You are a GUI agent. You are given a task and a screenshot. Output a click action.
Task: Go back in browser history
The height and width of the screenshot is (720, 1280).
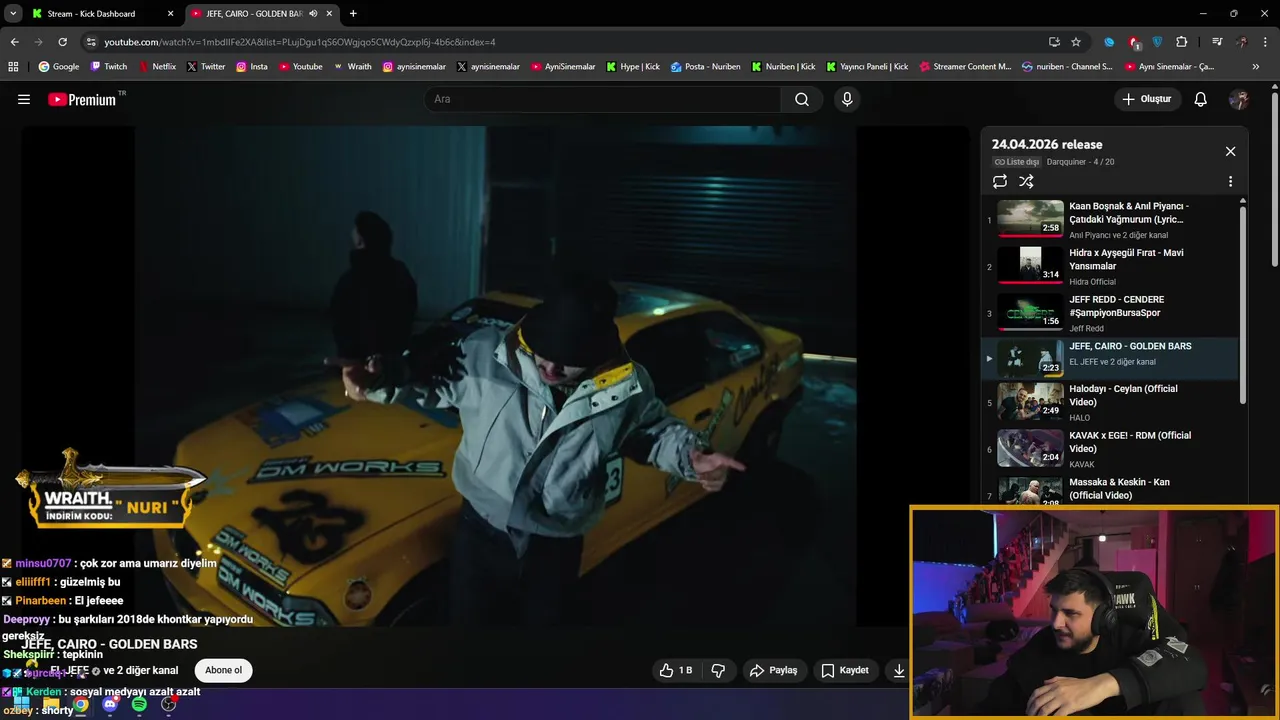pos(14,42)
